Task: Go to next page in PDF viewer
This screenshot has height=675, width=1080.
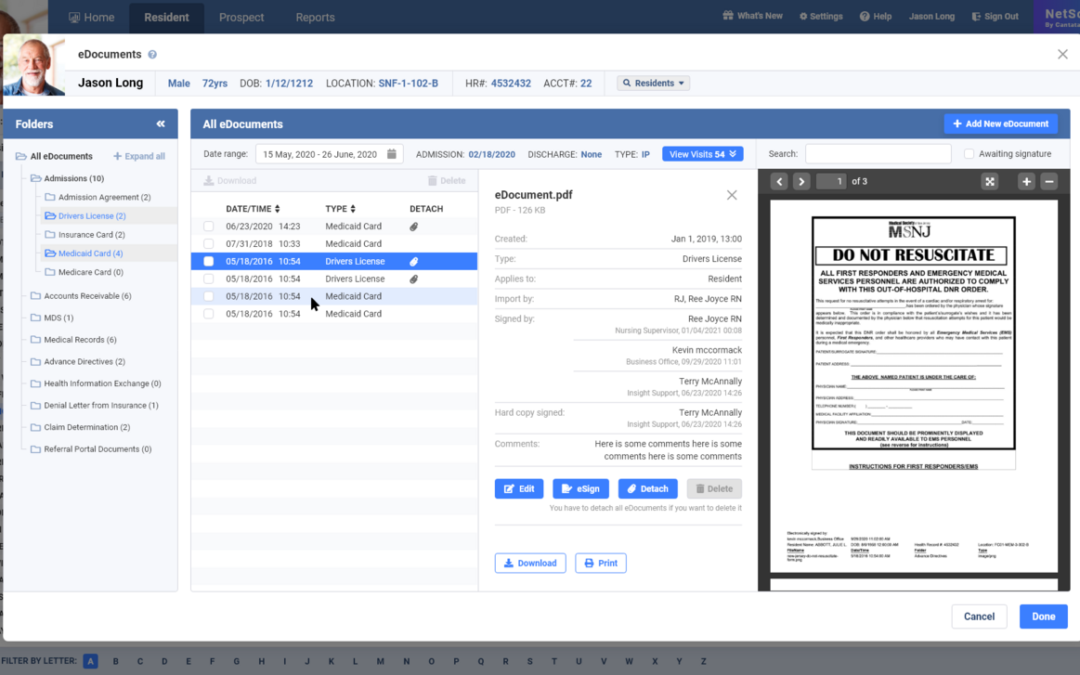Action: [x=801, y=181]
